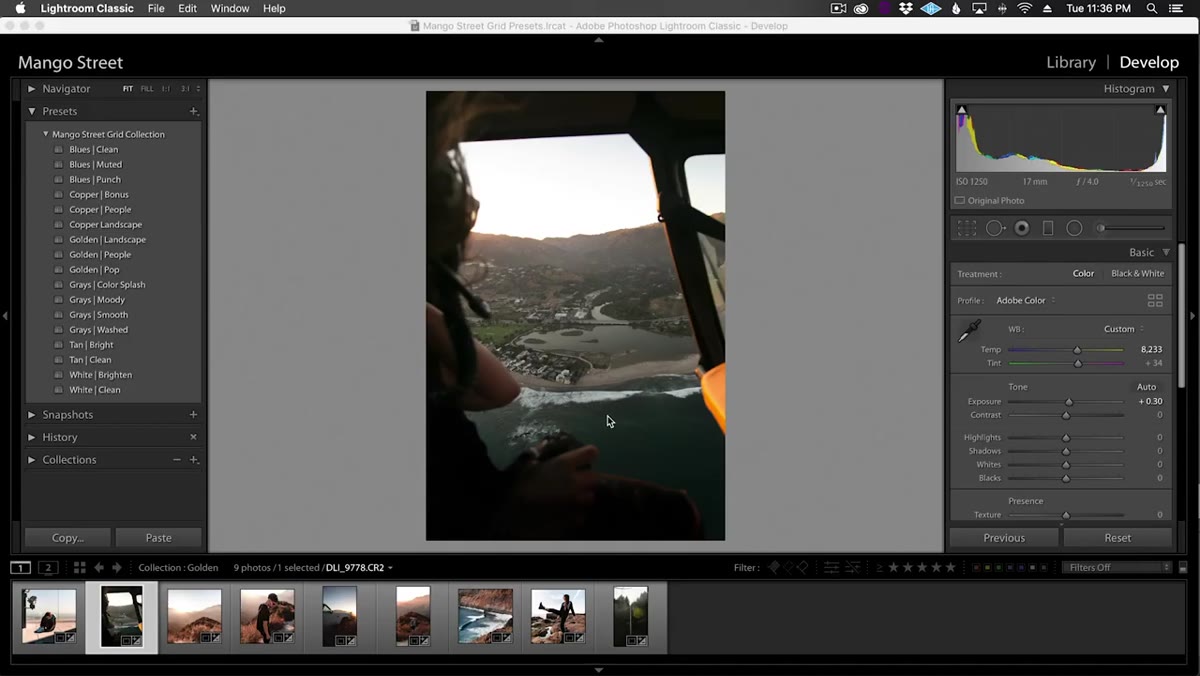Expand the History panel

(x=32, y=437)
